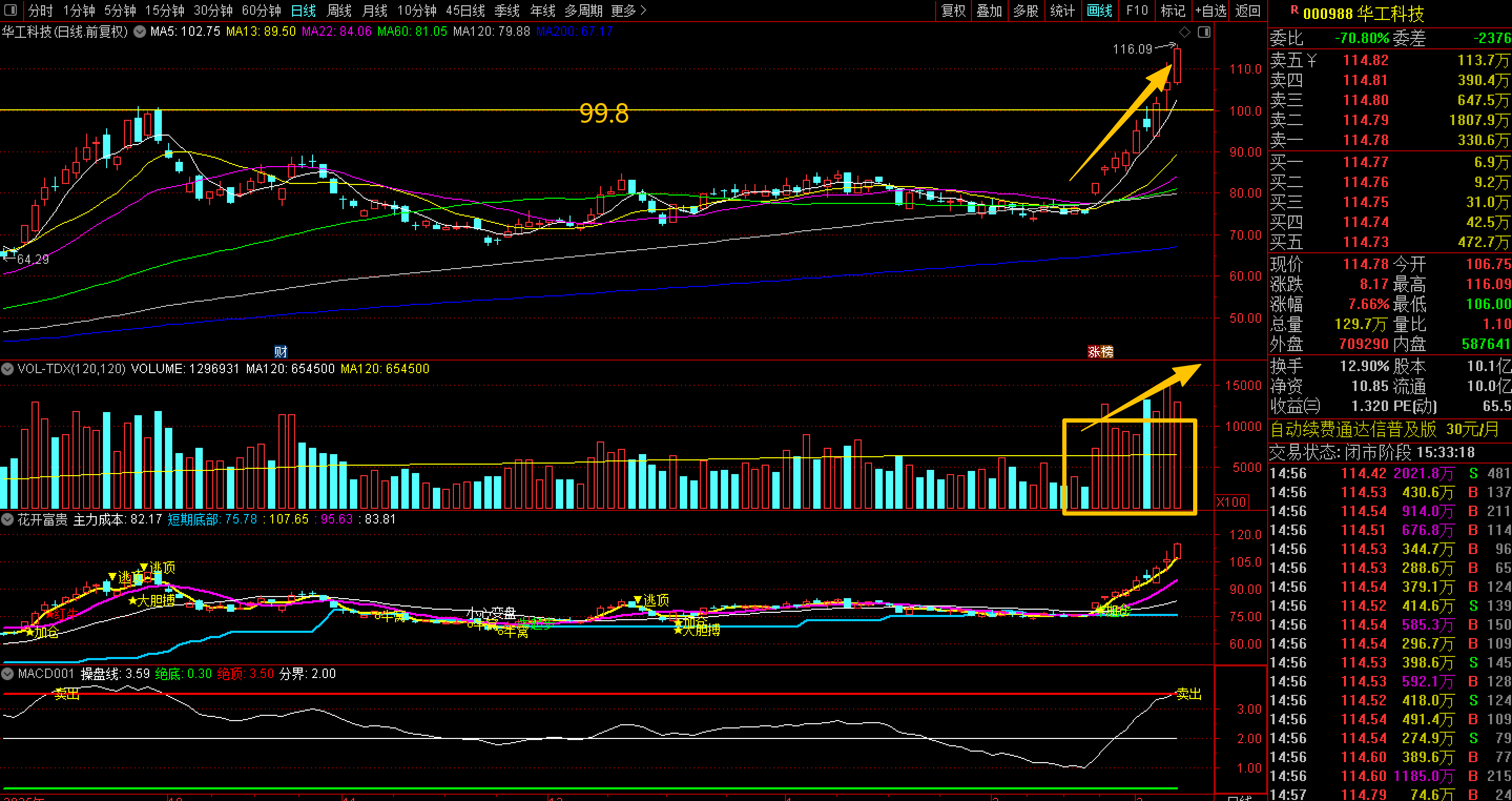Toggle the left sidebar panel icon

pos(11,11)
